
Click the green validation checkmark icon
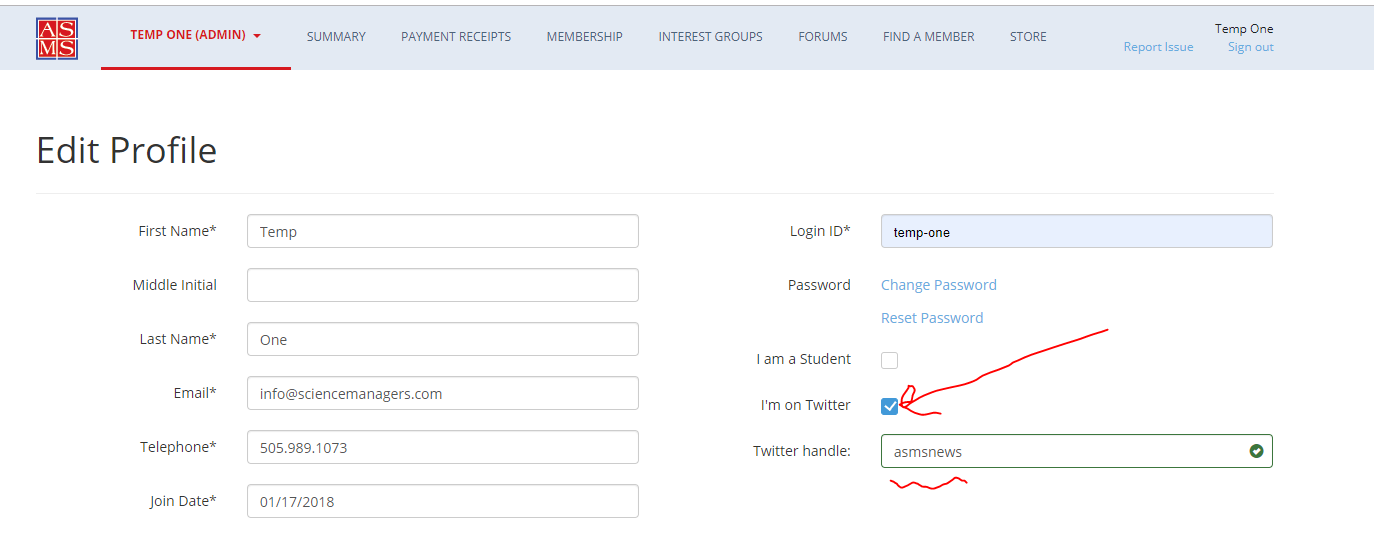1256,451
